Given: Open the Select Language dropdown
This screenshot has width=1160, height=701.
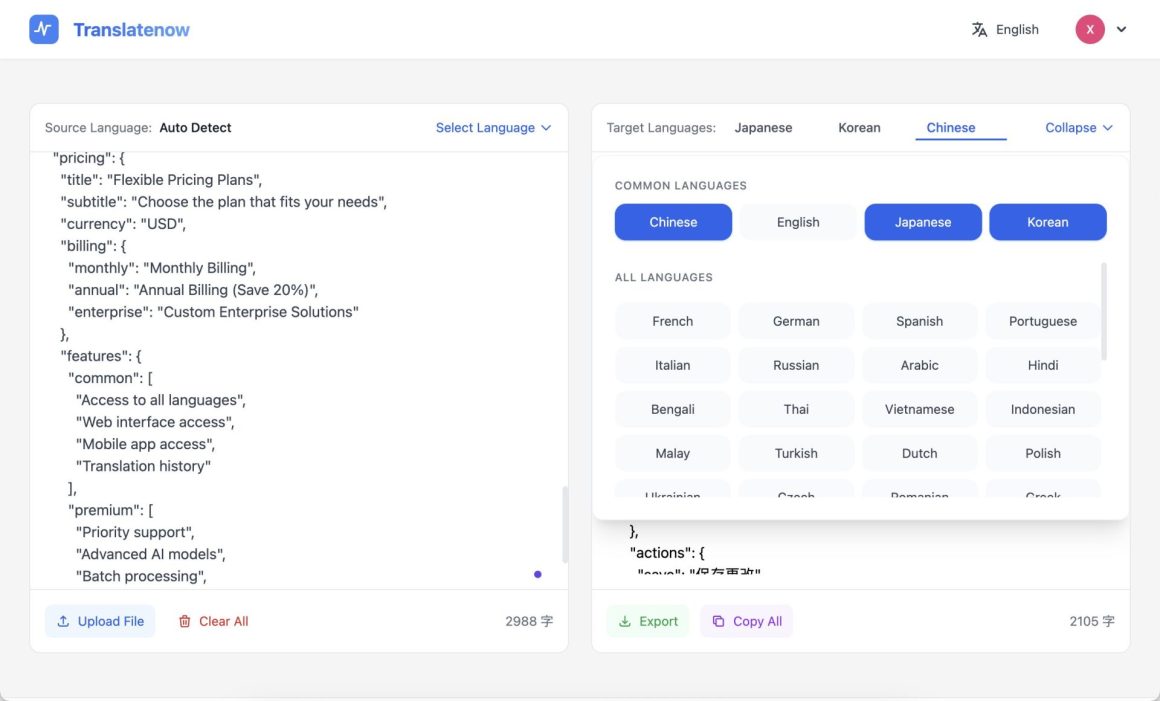Looking at the screenshot, I should 493,127.
